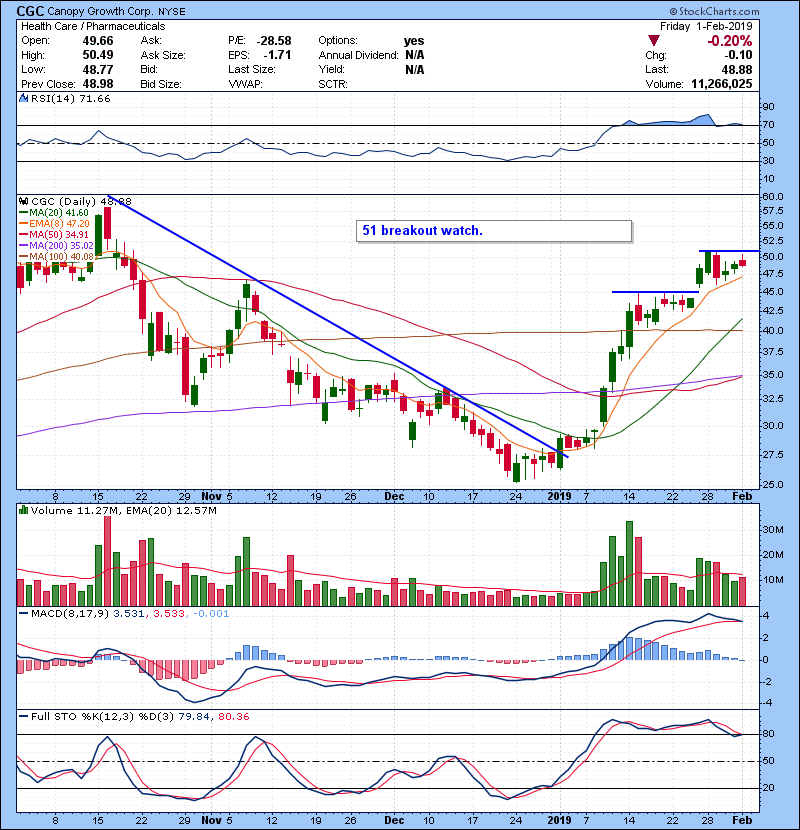Click the Chg value -0.10
Image resolution: width=800 pixels, height=830 pixels.
pyautogui.click(x=738, y=55)
